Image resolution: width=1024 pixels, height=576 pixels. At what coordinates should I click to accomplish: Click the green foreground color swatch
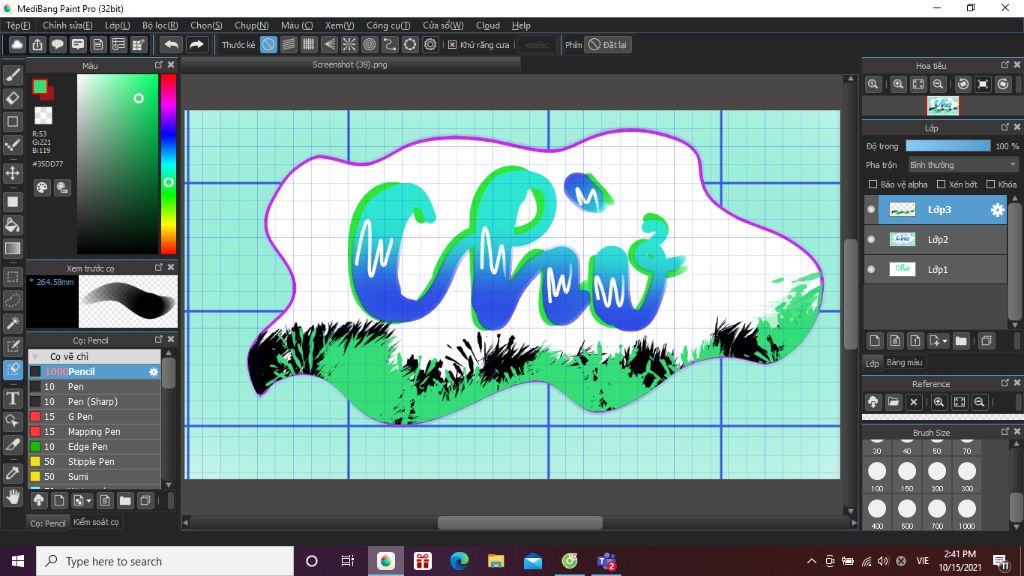(40, 86)
